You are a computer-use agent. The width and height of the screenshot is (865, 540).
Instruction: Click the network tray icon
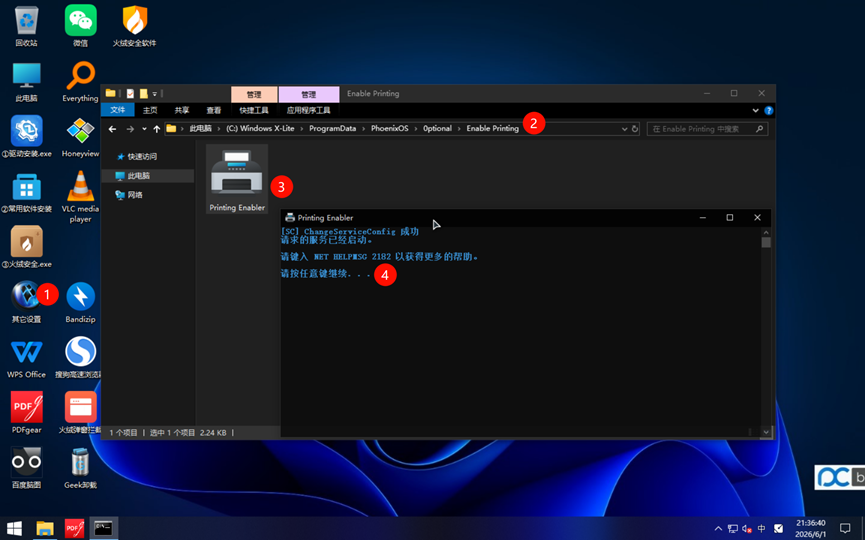[733, 528]
